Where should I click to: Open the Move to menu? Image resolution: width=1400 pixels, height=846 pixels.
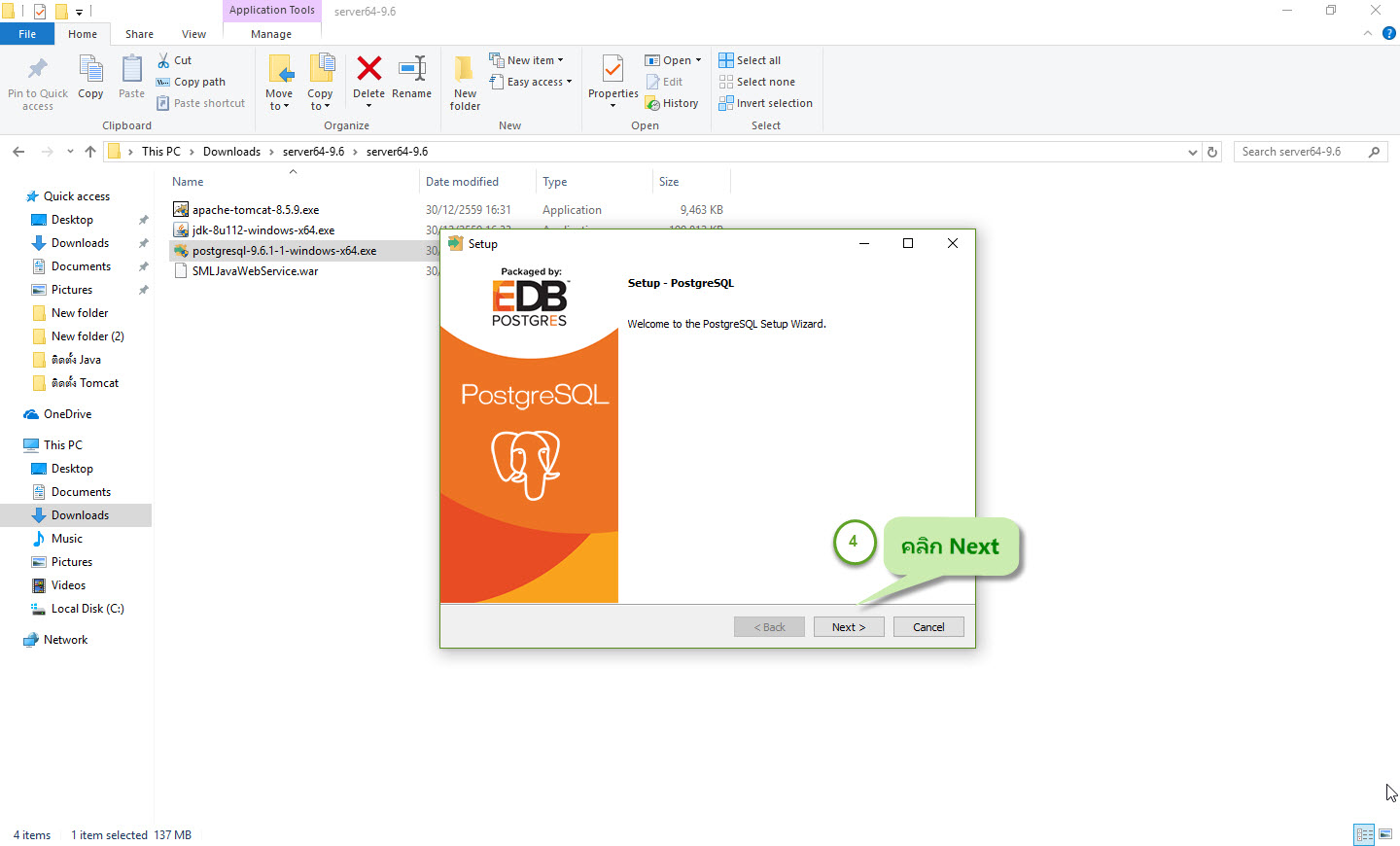click(x=279, y=83)
